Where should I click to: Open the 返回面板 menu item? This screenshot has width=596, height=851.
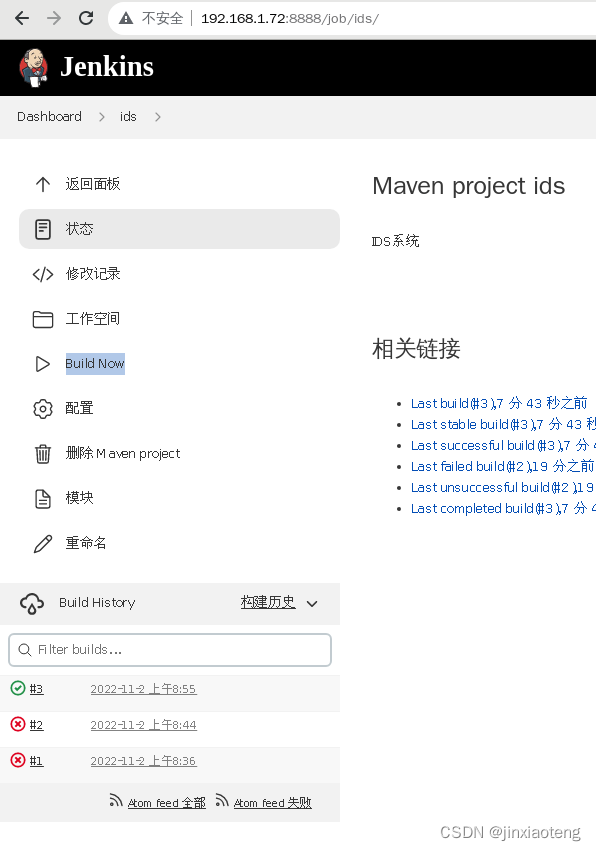point(93,185)
